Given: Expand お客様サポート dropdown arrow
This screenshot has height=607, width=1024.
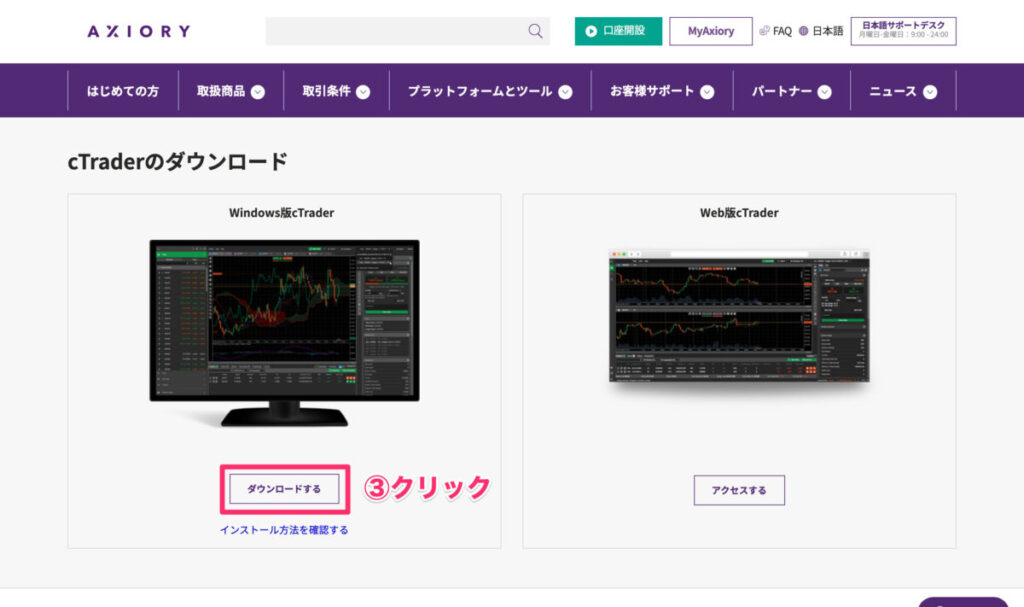Looking at the screenshot, I should pos(707,92).
